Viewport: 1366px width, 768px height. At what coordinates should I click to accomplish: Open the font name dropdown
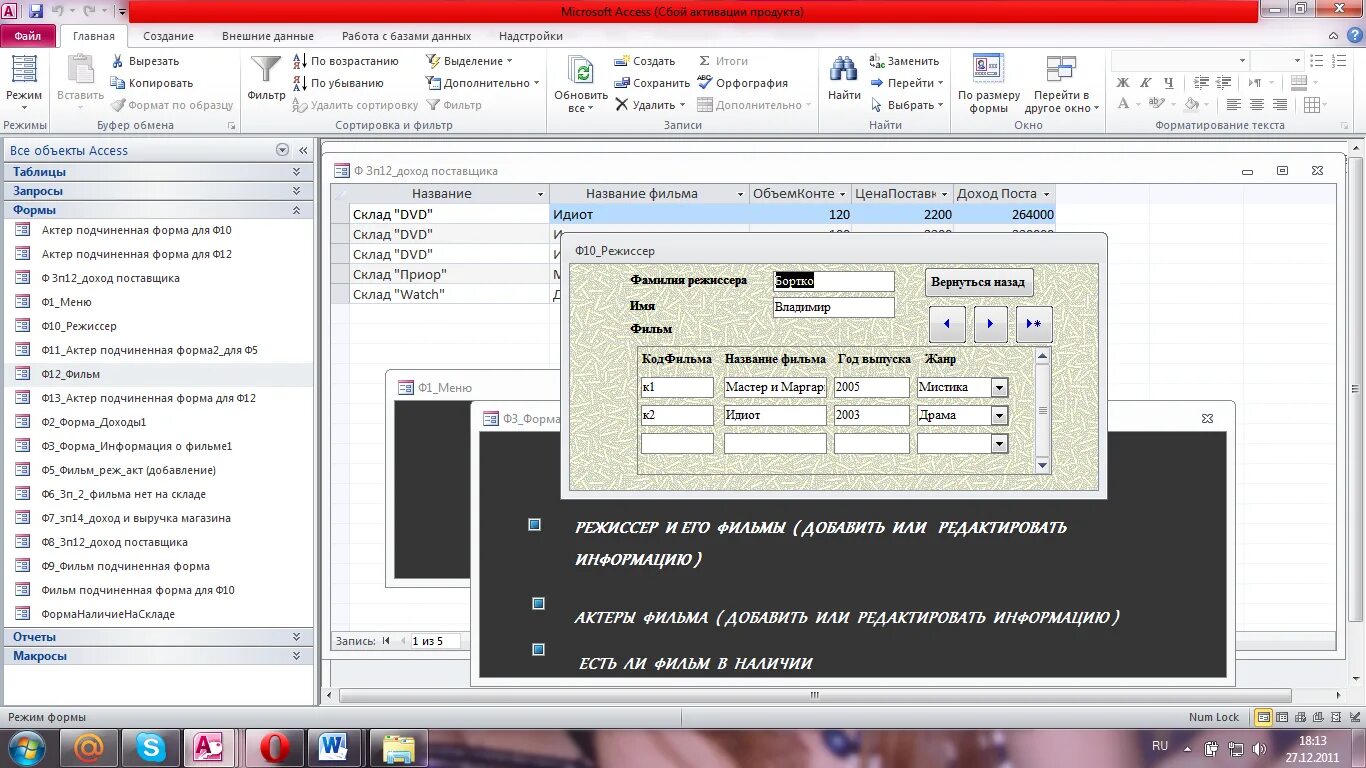(1242, 61)
